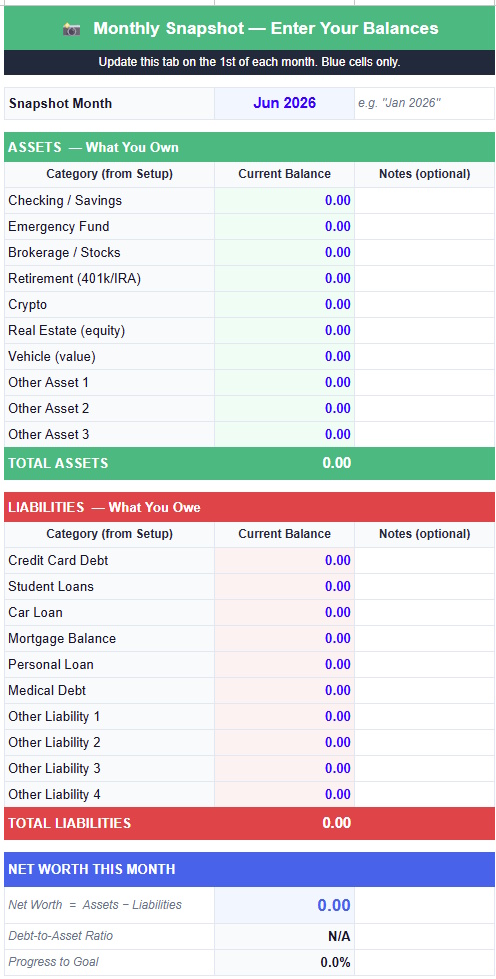Select the Personal Loan balance cell

pos(284,664)
